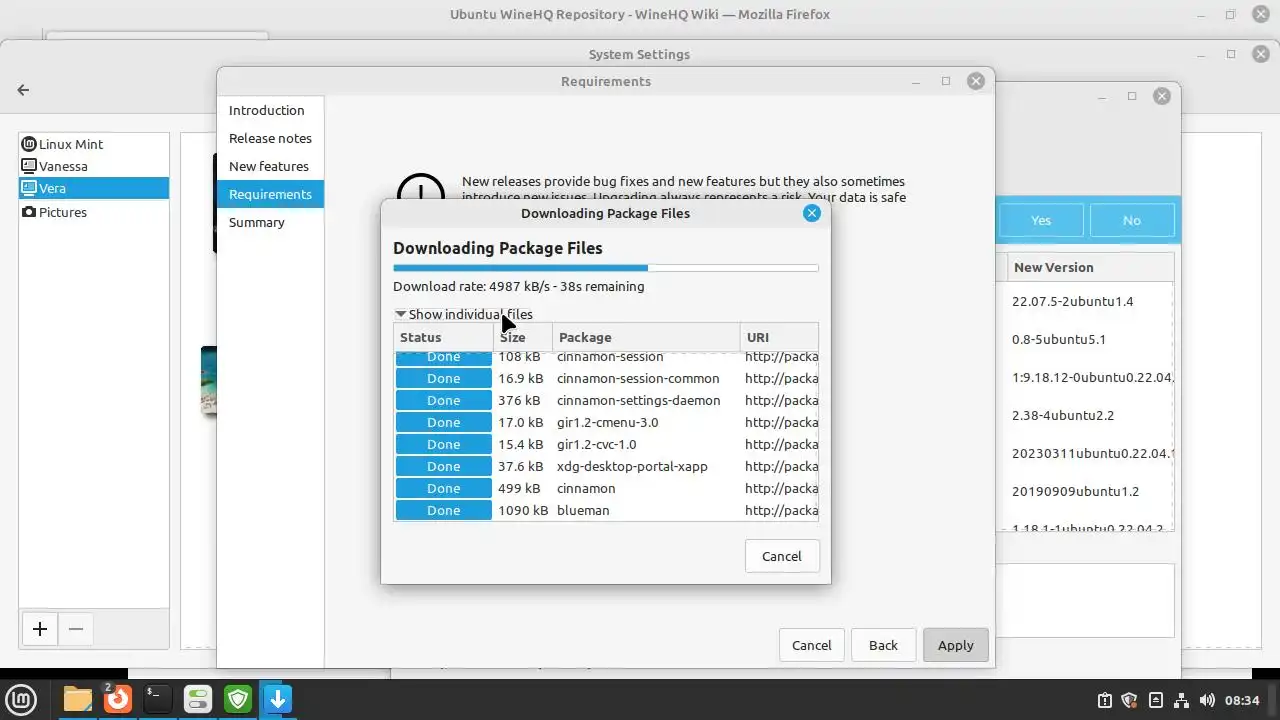Image resolution: width=1280 pixels, height=720 pixels.
Task: Sort by the URI column header
Action: [779, 337]
